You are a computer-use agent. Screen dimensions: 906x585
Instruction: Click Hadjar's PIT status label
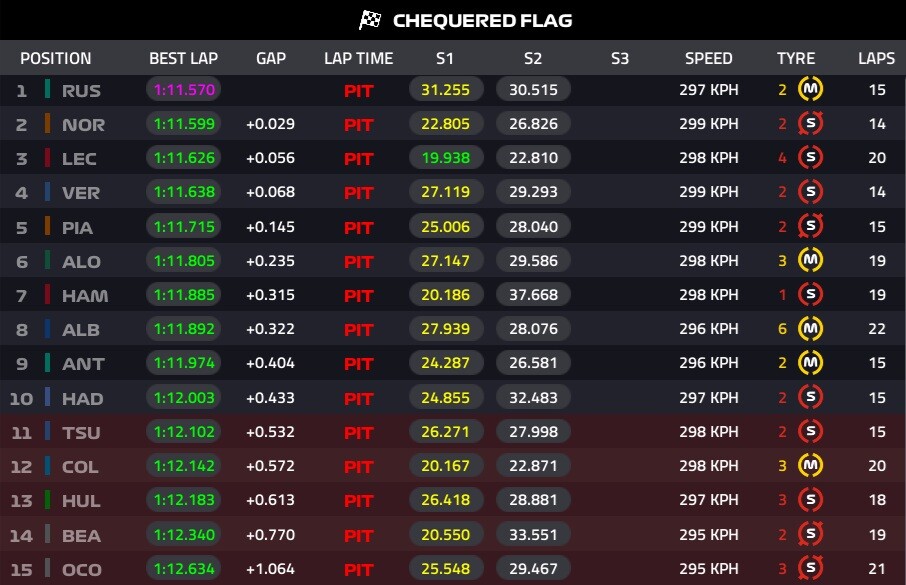(358, 398)
